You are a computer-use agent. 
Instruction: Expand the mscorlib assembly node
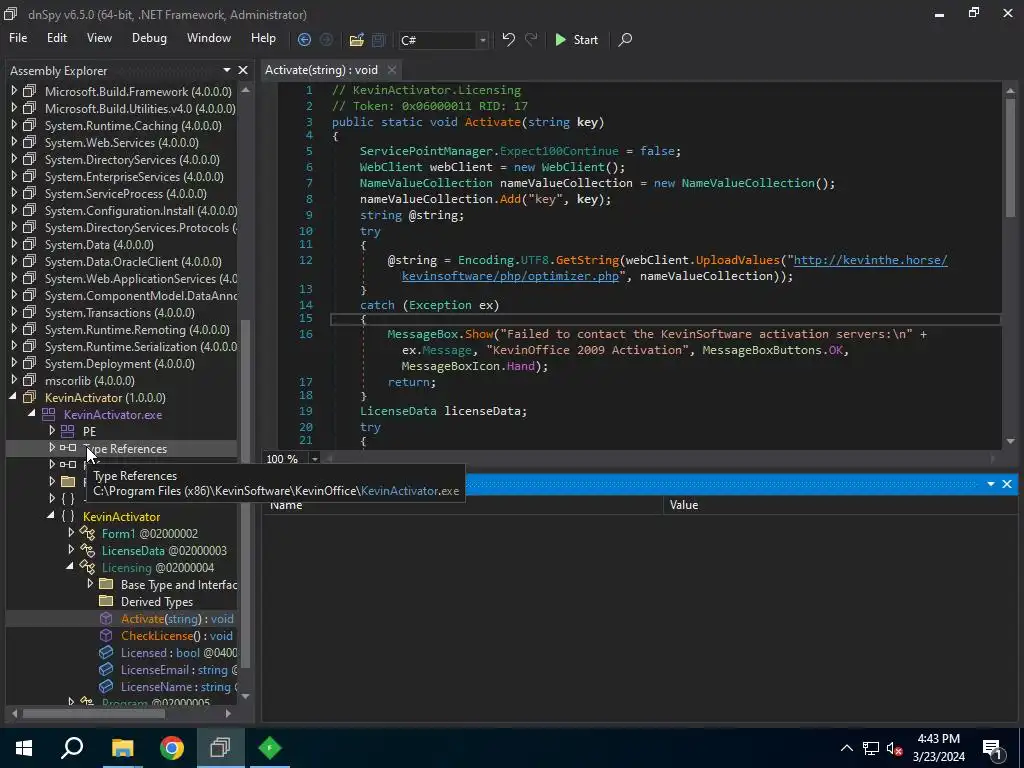[x=14, y=379]
